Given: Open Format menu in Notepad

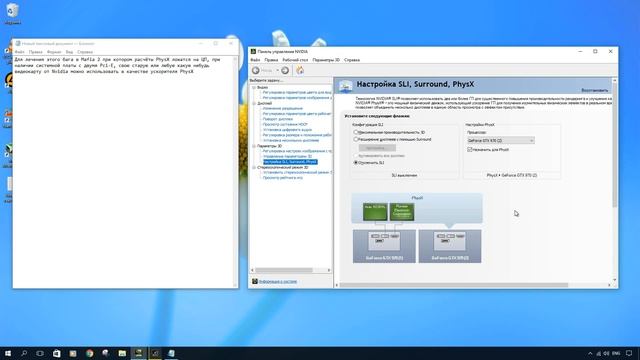Looking at the screenshot, I should pos(54,52).
